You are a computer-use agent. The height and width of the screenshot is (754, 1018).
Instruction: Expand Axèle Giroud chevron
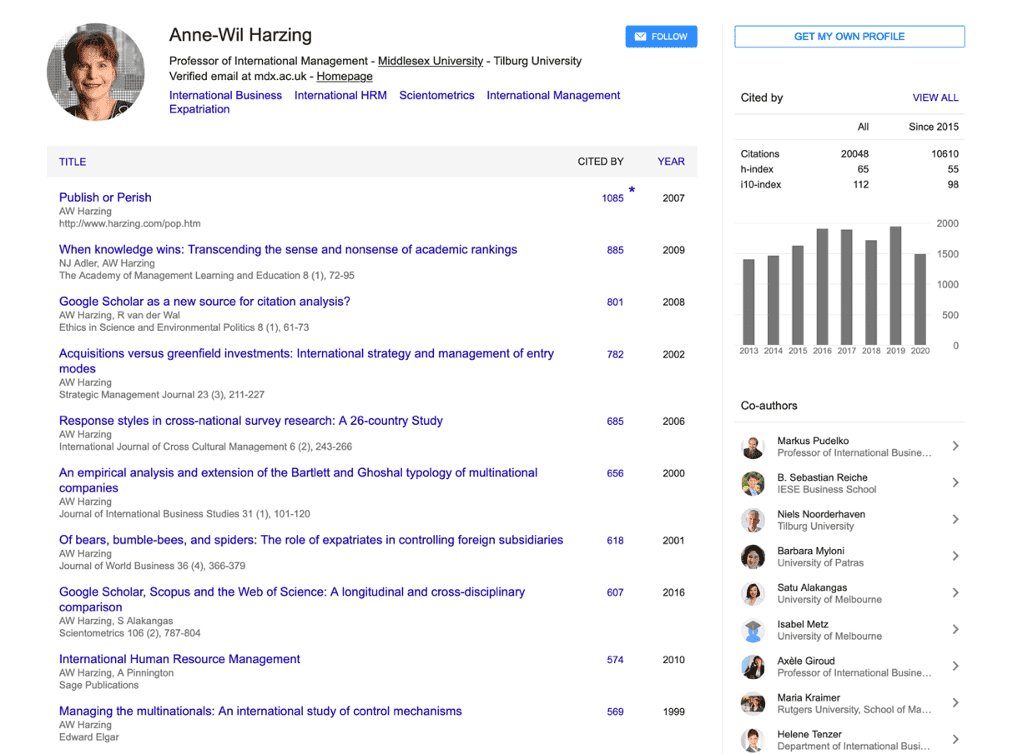tap(956, 666)
